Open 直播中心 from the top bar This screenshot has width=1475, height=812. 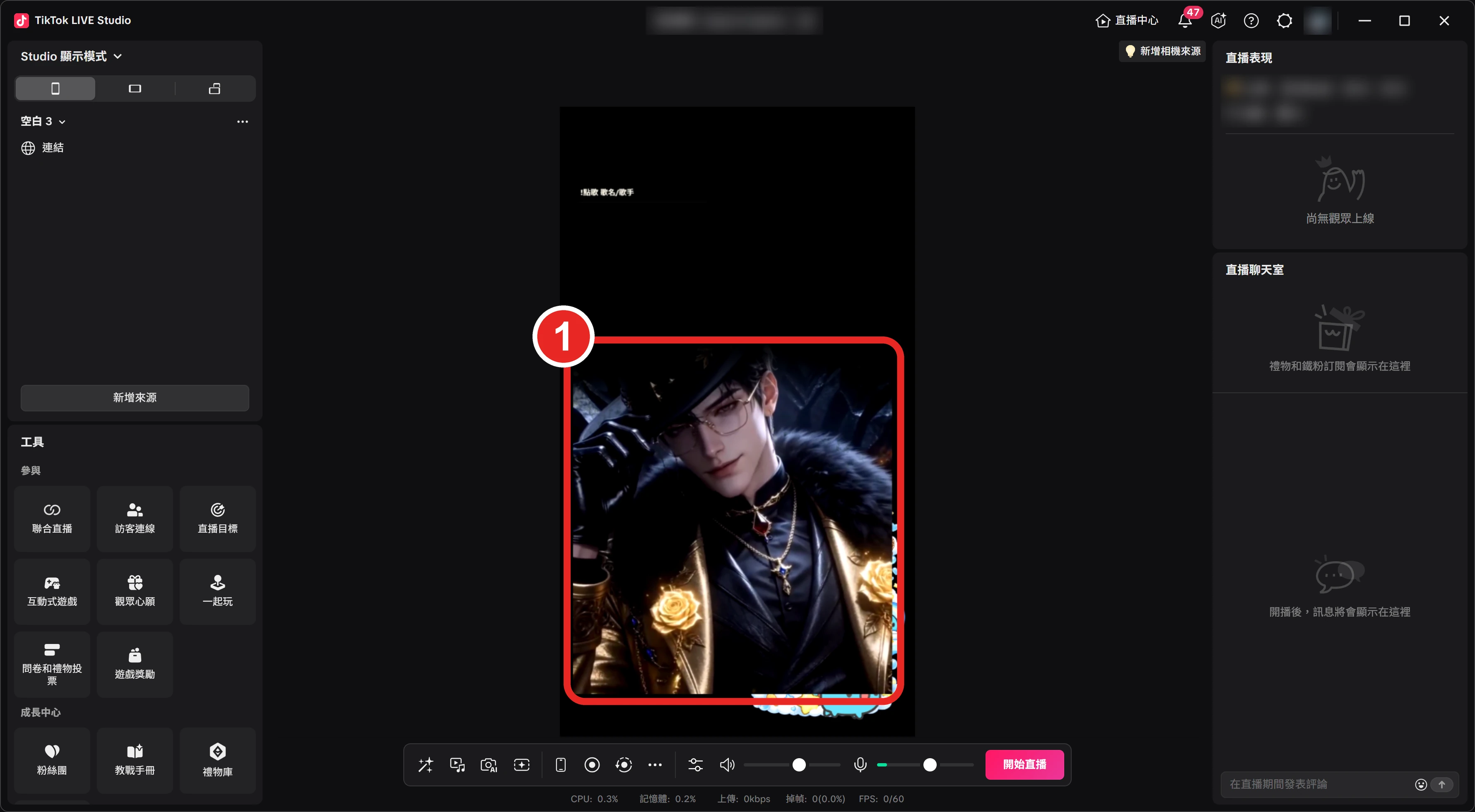[x=1127, y=21]
